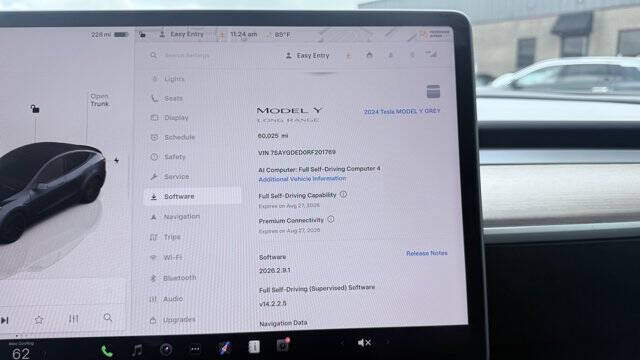Tap Open Trunk on the car view
This screenshot has width=640, height=360.
(100, 100)
